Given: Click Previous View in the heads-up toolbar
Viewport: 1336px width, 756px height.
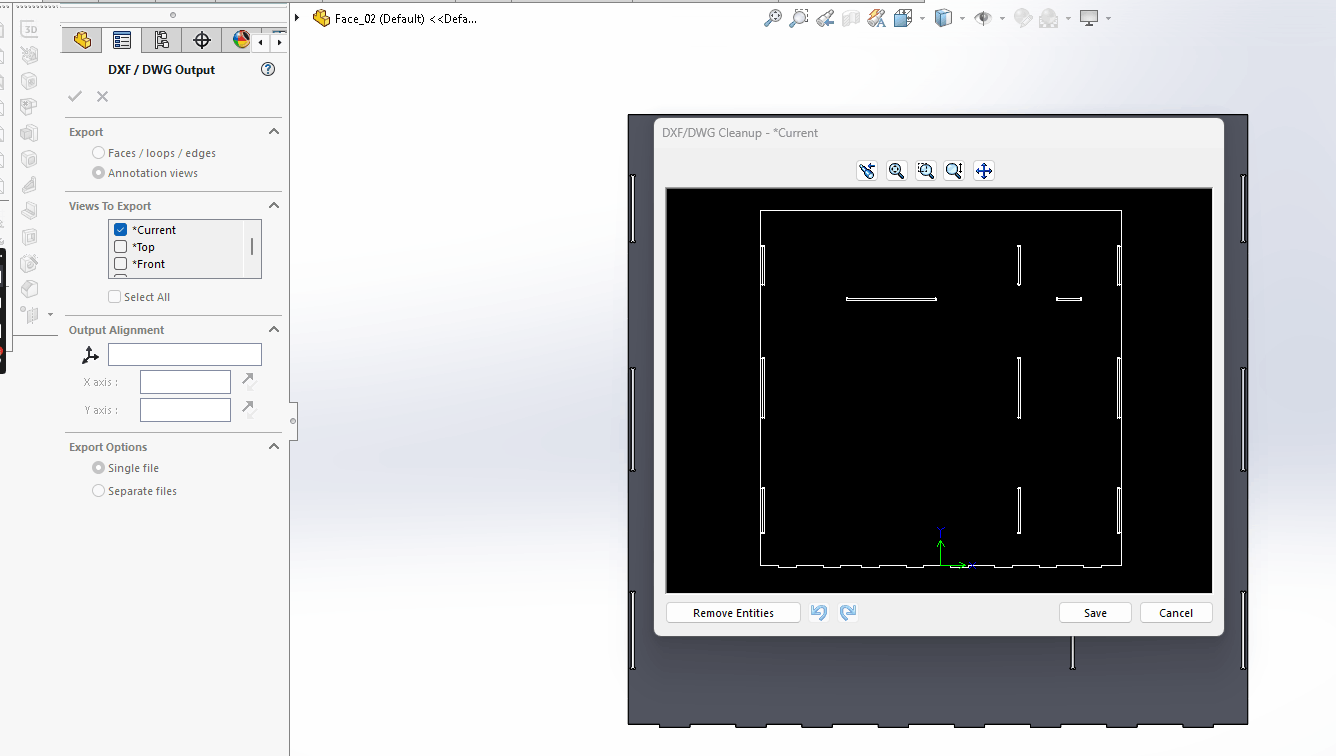Looking at the screenshot, I should (824, 18).
